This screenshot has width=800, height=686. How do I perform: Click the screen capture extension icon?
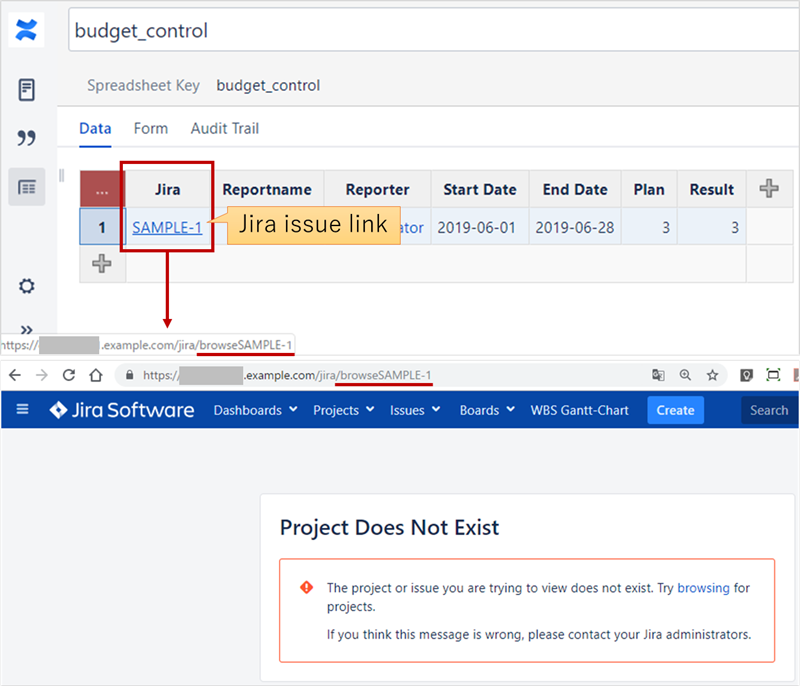coord(773,375)
